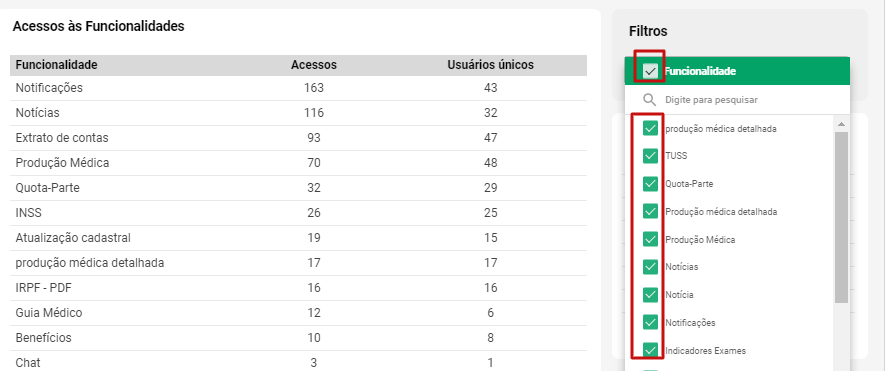Click the filter list scroll-up arrow

[841, 124]
